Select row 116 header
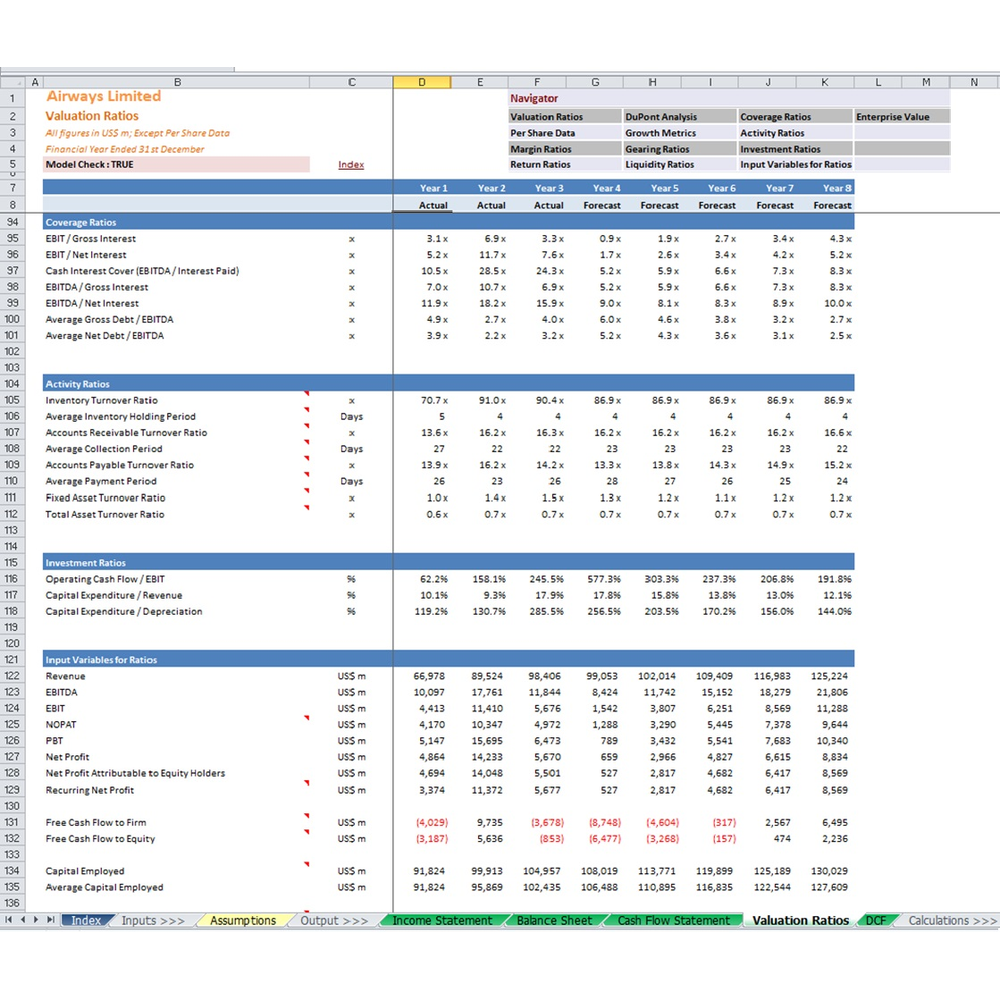This screenshot has width=1000, height=1000. click(x=12, y=579)
